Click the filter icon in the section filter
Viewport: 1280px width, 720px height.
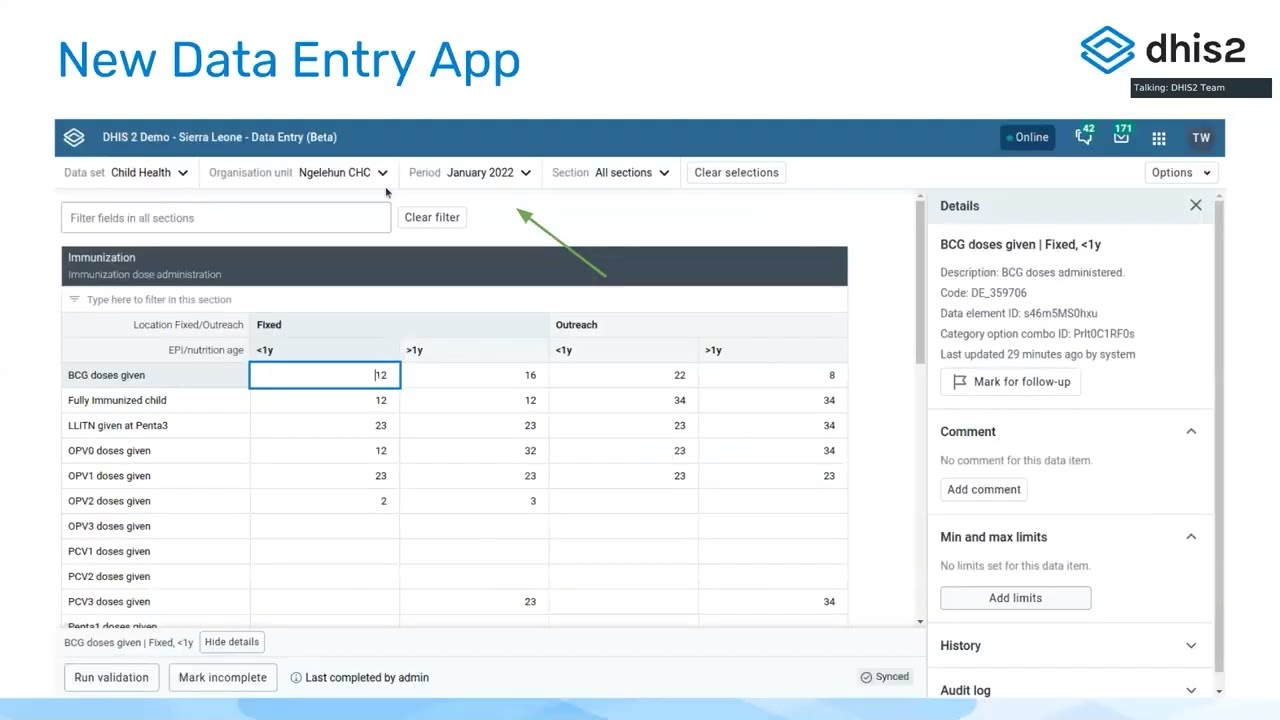point(74,300)
